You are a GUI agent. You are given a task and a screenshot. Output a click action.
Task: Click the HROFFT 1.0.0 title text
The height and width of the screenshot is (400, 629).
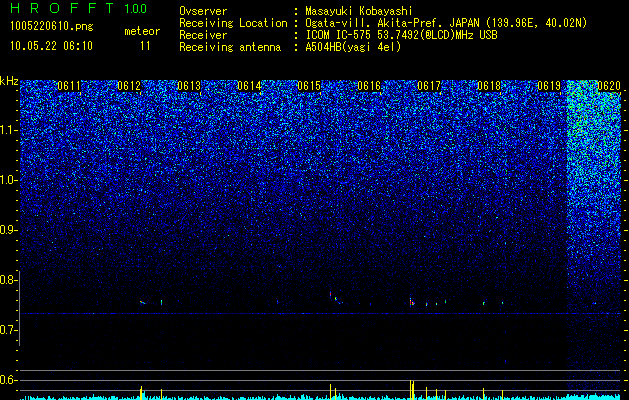click(x=79, y=8)
